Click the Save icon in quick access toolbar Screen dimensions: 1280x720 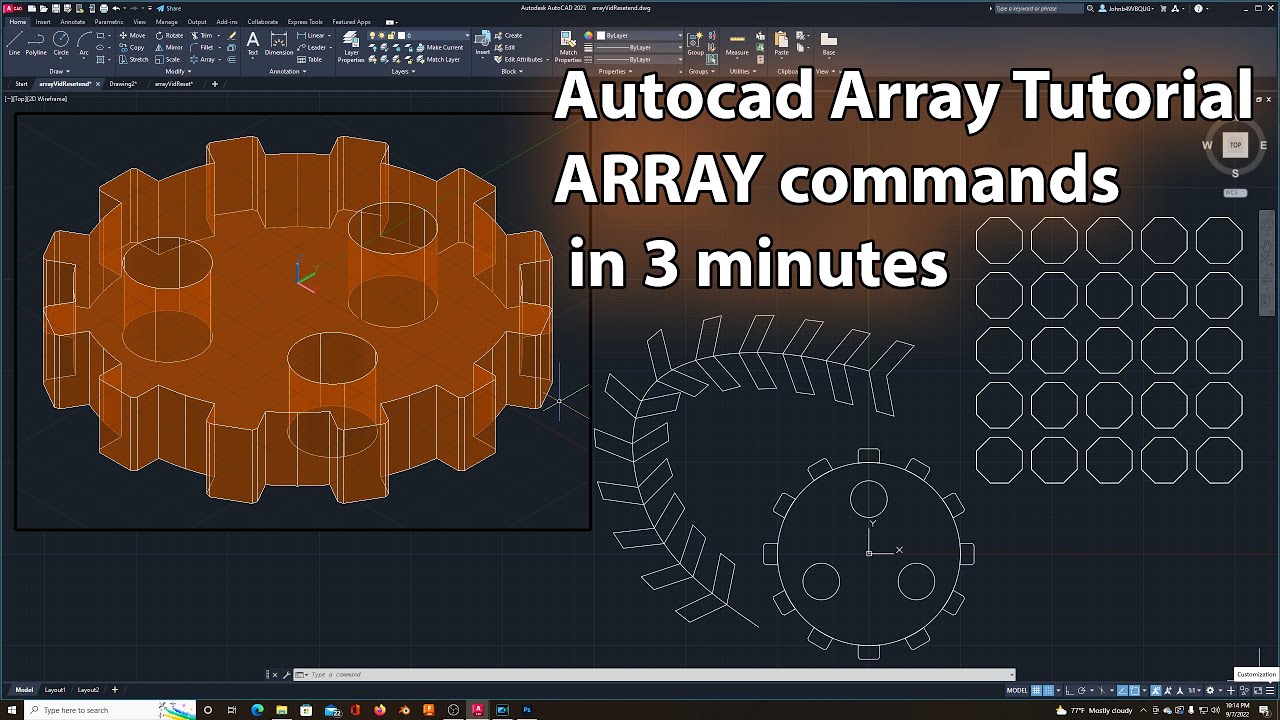click(x=54, y=8)
